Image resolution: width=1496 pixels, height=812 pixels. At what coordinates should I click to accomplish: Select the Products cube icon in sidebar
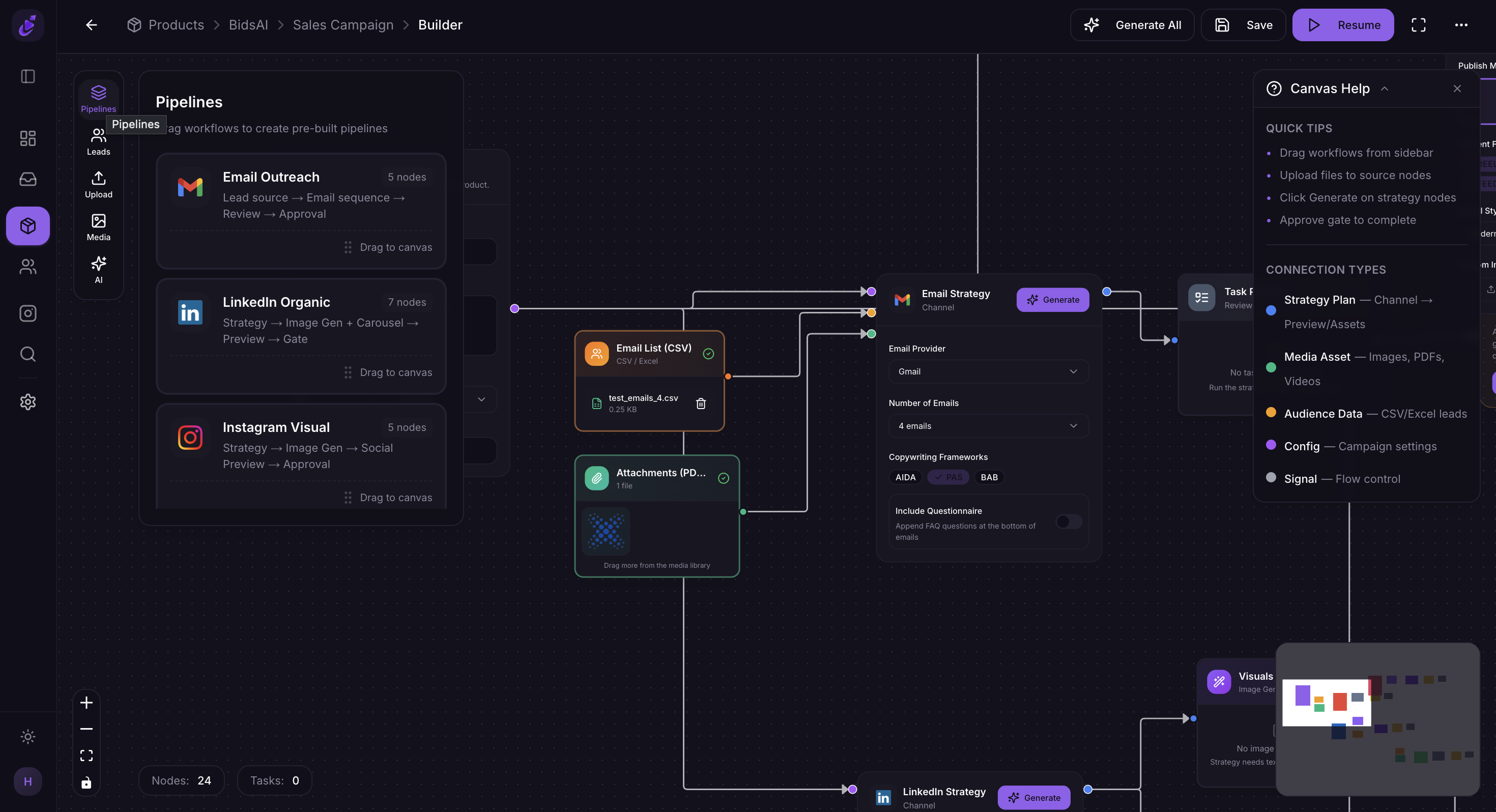pyautogui.click(x=28, y=226)
